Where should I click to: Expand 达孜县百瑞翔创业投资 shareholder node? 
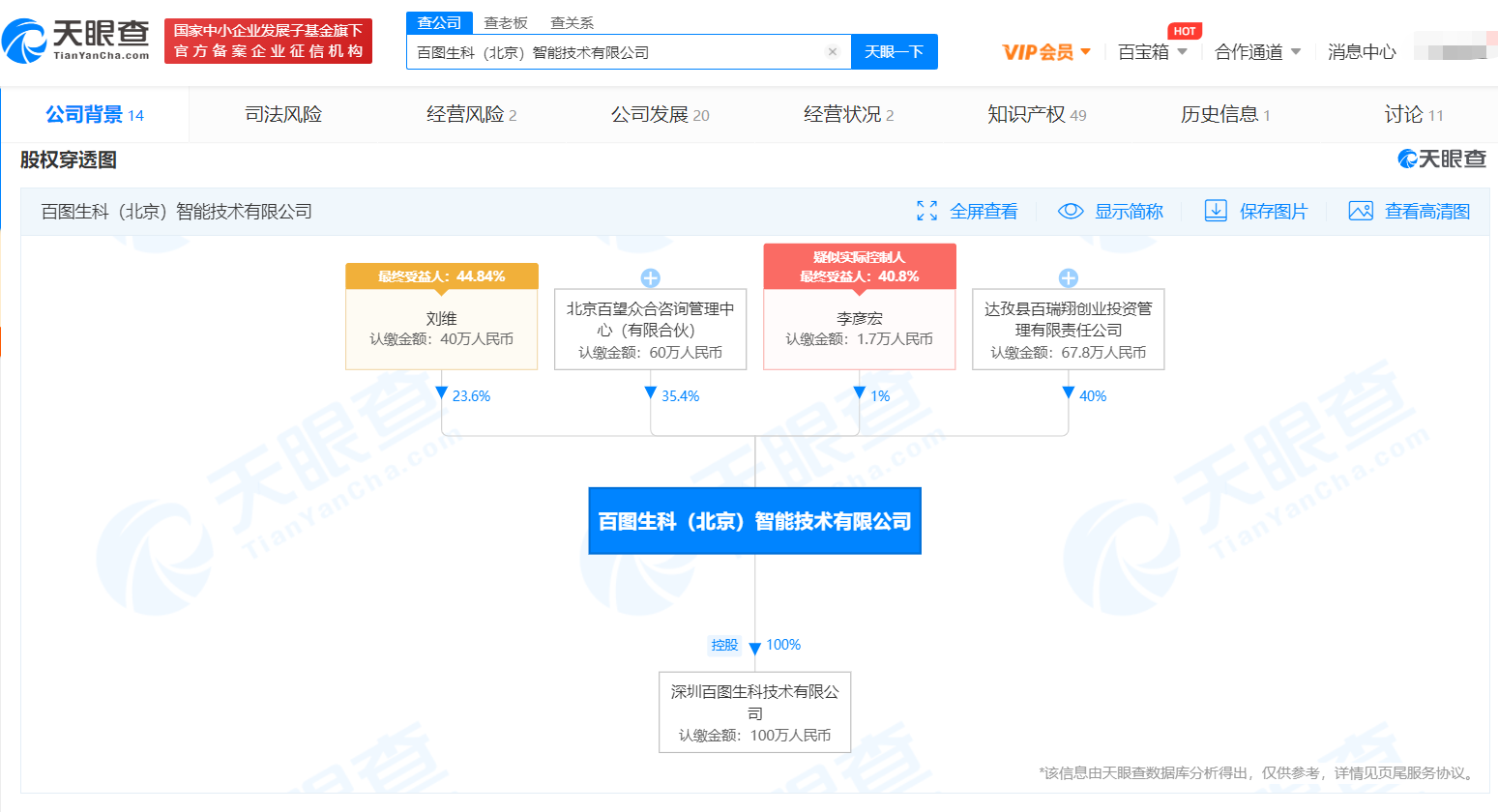coord(1069,278)
